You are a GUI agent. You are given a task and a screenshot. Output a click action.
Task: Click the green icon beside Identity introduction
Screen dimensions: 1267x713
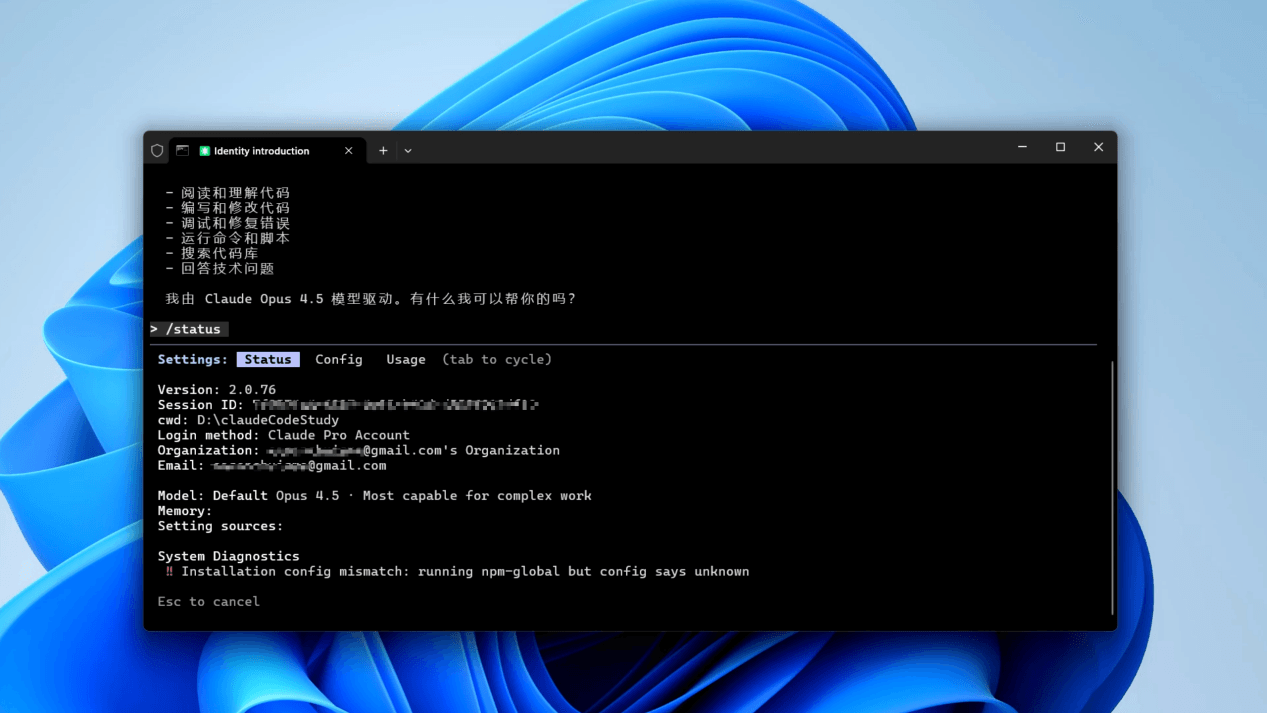point(204,151)
